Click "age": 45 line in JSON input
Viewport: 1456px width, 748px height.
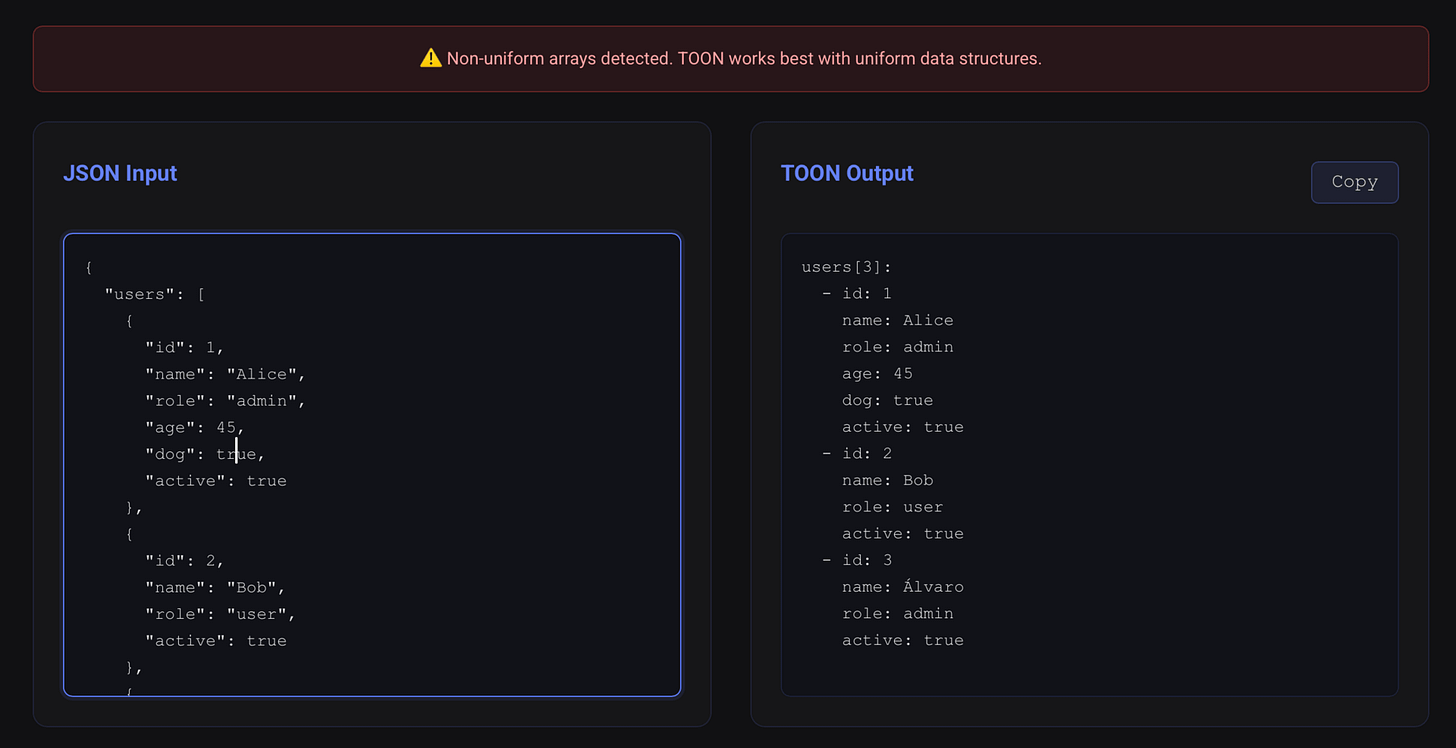[x=195, y=427]
